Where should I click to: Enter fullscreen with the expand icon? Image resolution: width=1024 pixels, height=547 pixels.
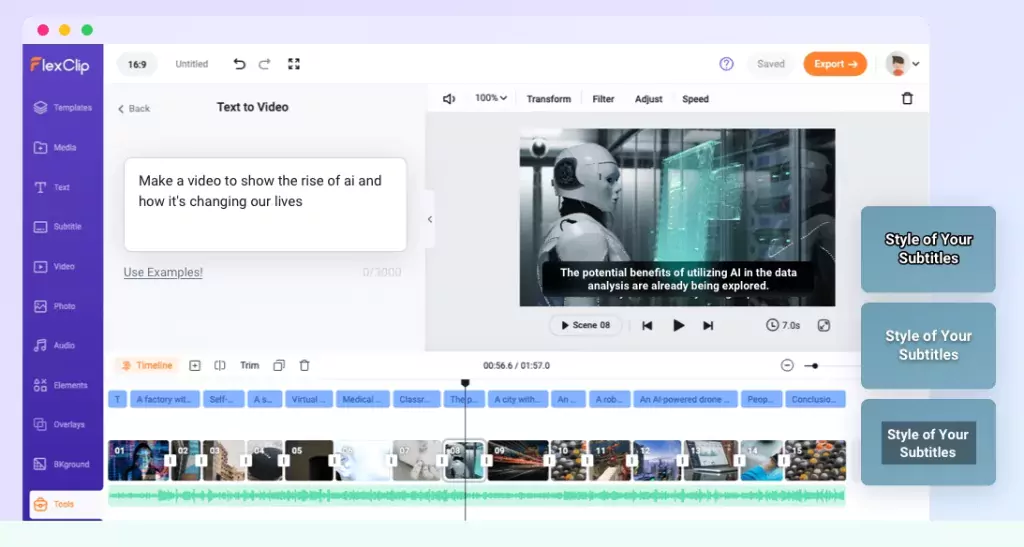point(294,64)
